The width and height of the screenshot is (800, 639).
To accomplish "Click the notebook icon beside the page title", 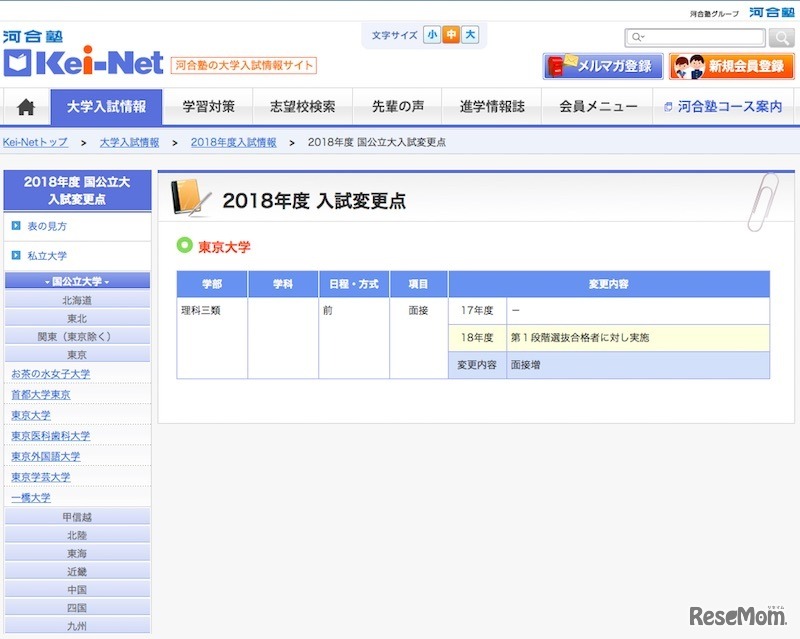I will click(187, 198).
